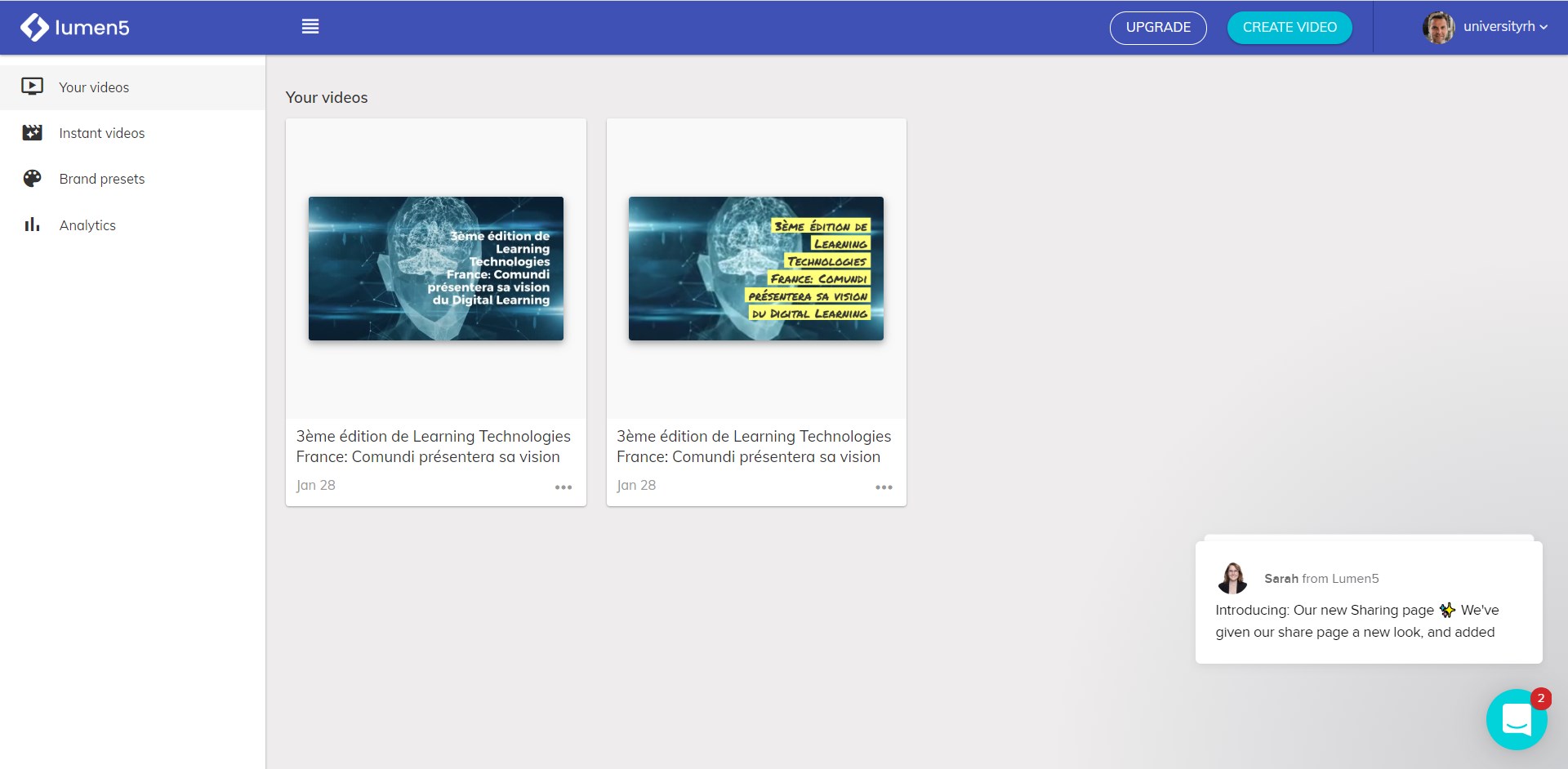Open three-dot options on second video card
Viewport: 1568px width, 769px height.
pyautogui.click(x=884, y=487)
